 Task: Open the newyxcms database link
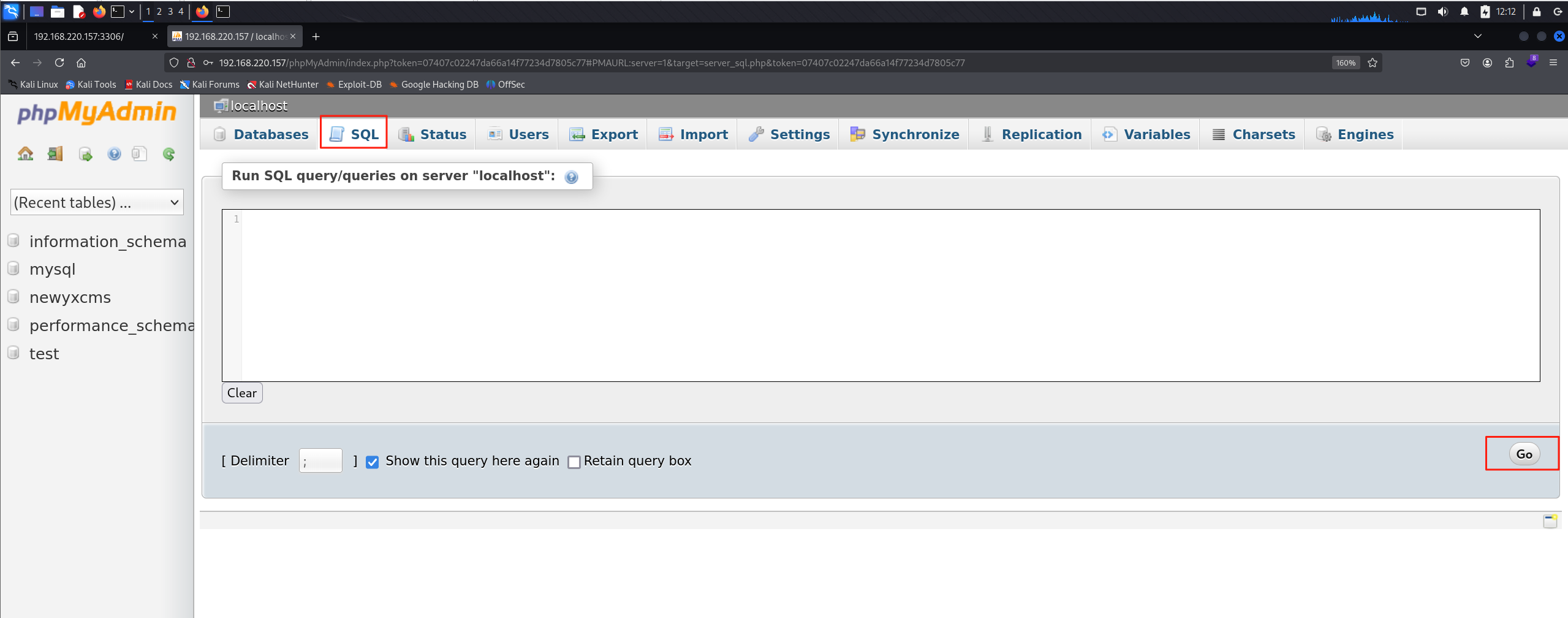coord(70,297)
